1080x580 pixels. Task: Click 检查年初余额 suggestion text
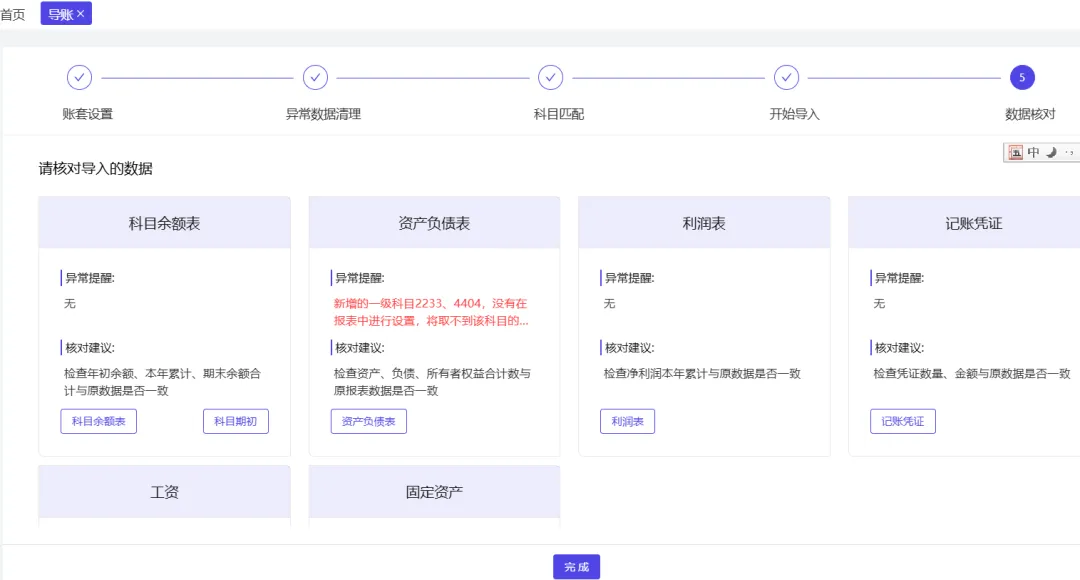[163, 382]
